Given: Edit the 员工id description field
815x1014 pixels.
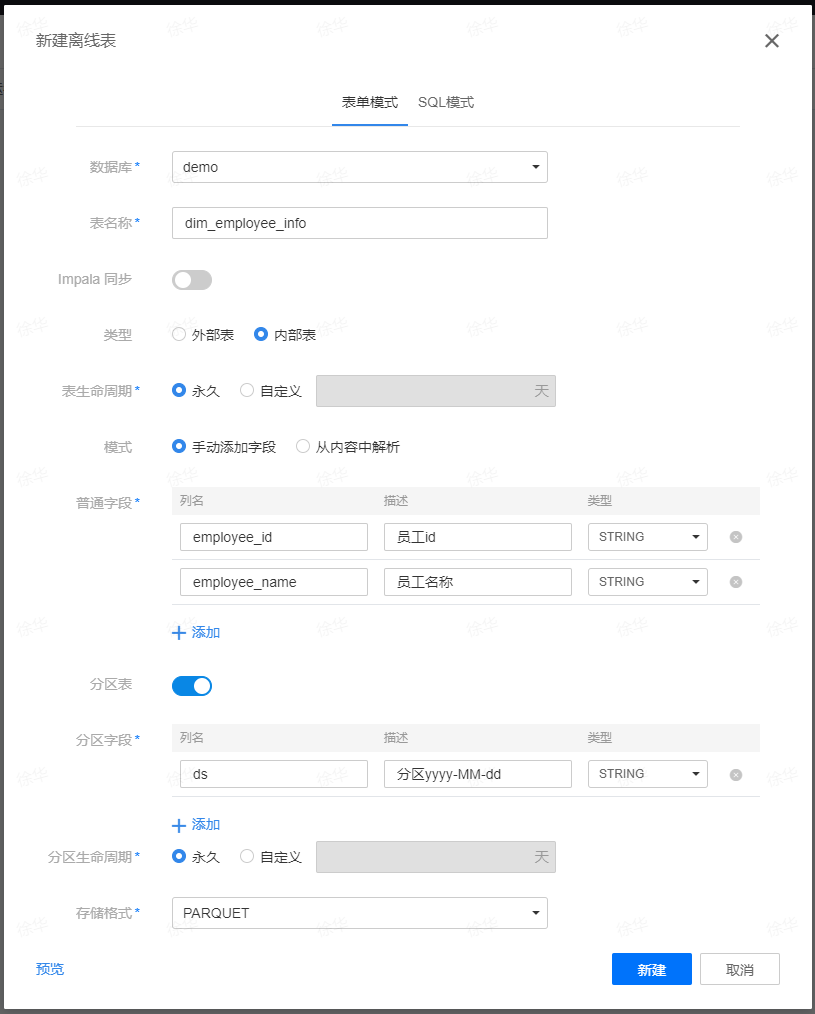Looking at the screenshot, I should (477, 537).
